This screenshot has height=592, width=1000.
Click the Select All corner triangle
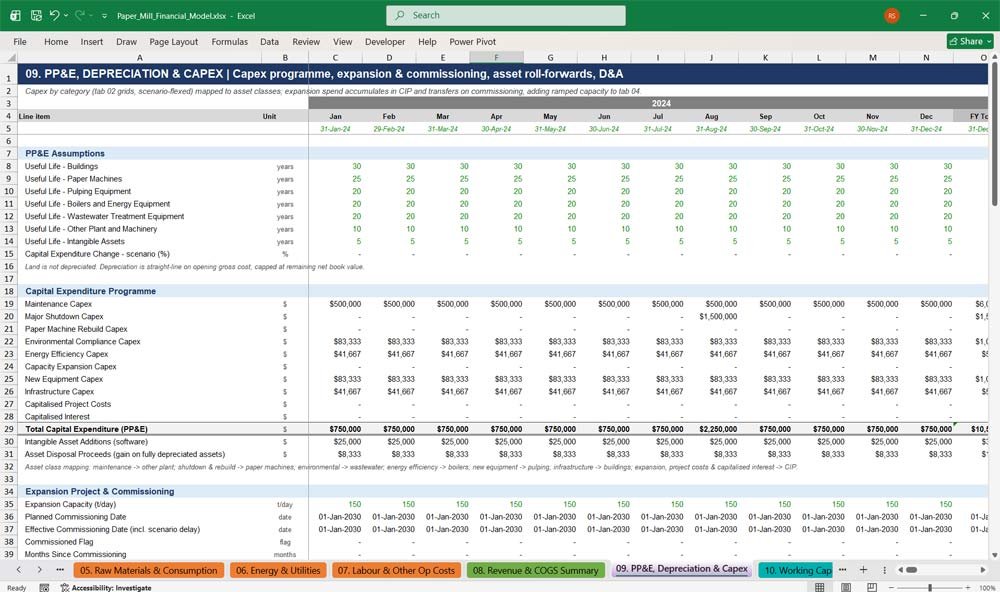point(11,58)
